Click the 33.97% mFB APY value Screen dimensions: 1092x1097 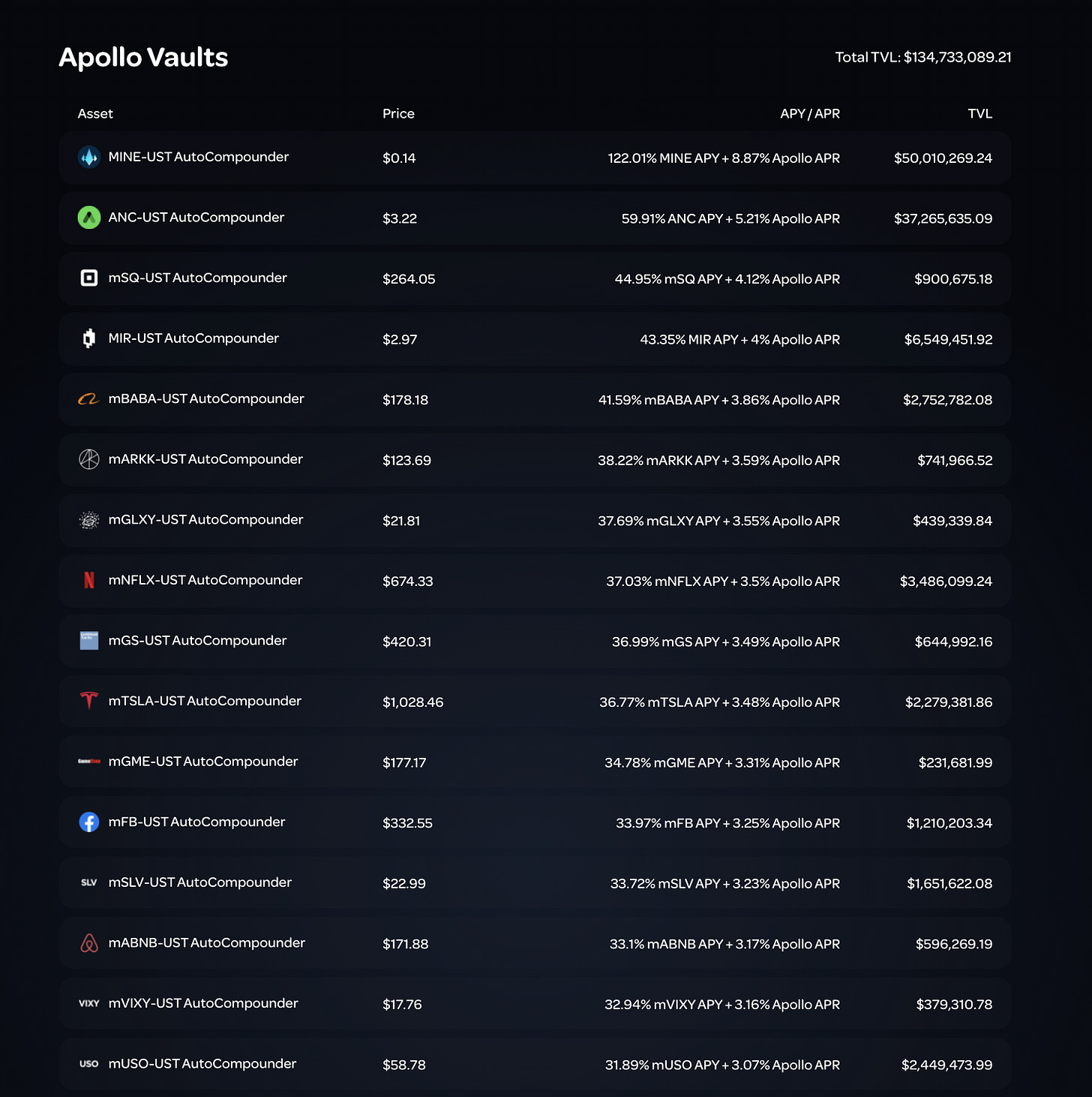point(668,823)
